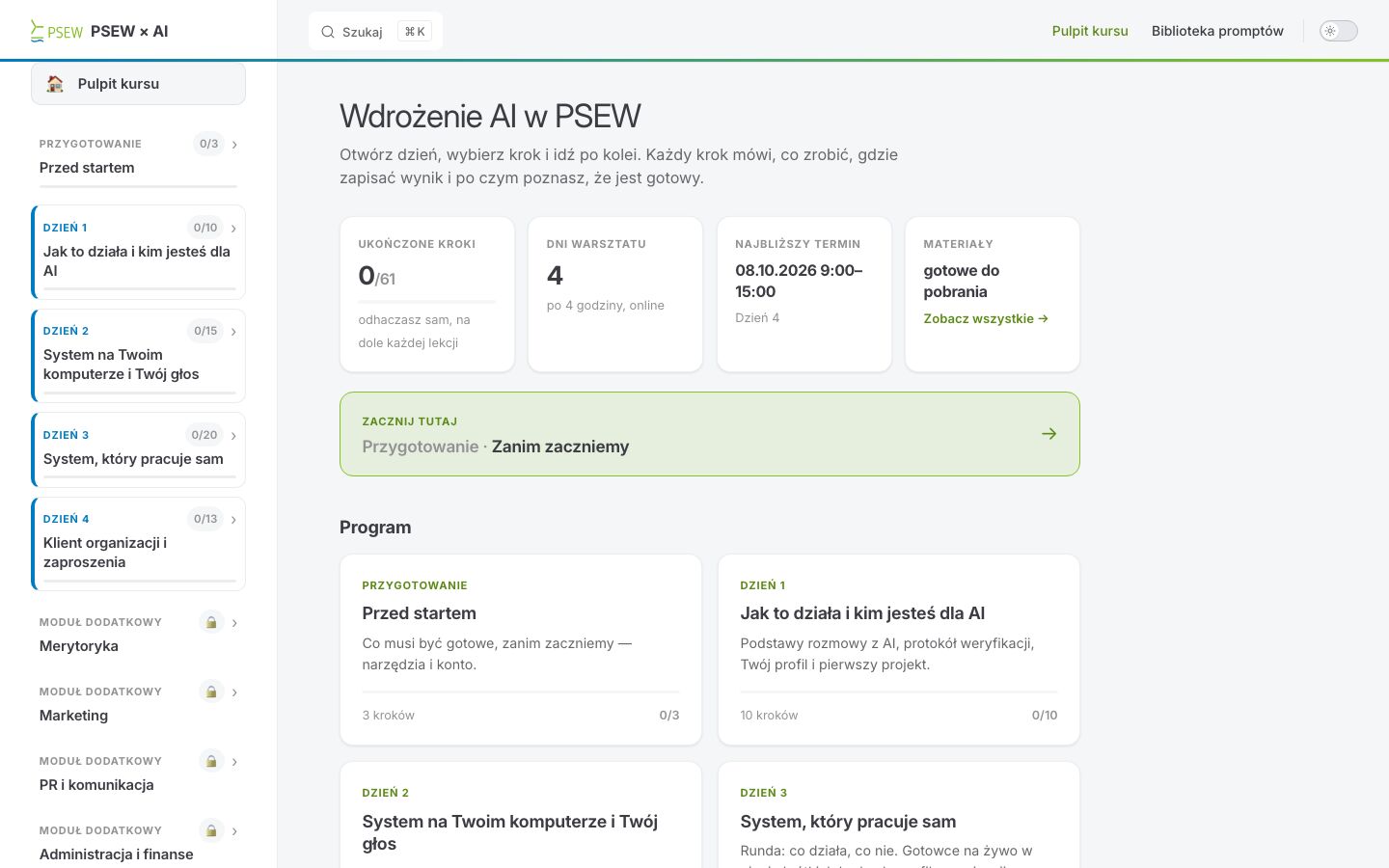Open Pulpit kursu in the top navigation

(x=1090, y=31)
